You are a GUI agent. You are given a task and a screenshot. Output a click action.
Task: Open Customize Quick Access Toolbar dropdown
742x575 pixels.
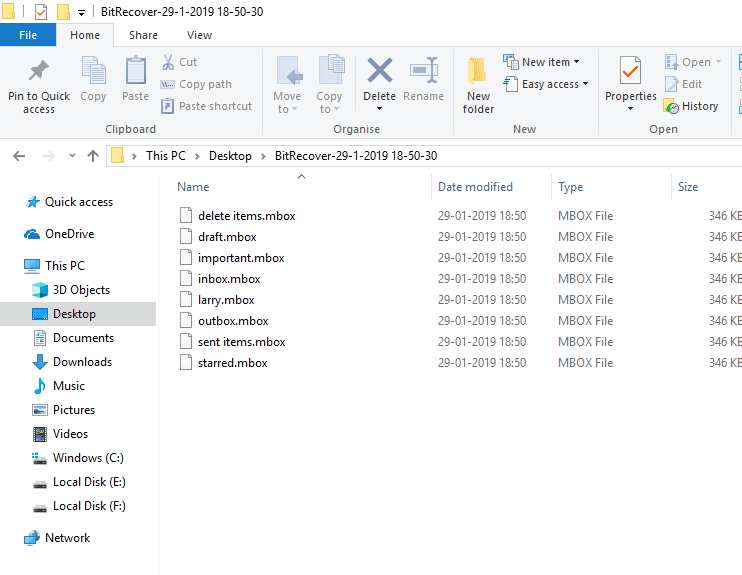click(81, 13)
